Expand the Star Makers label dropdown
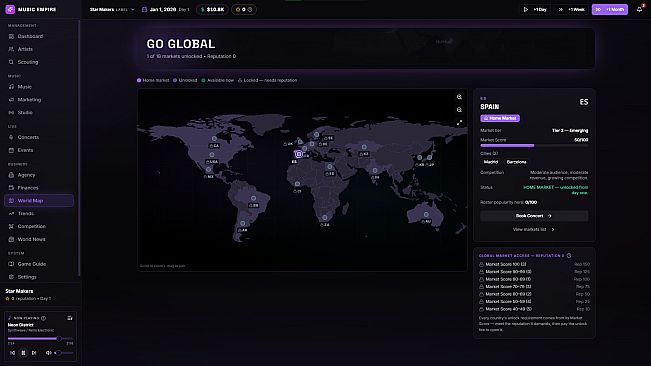 (x=112, y=9)
